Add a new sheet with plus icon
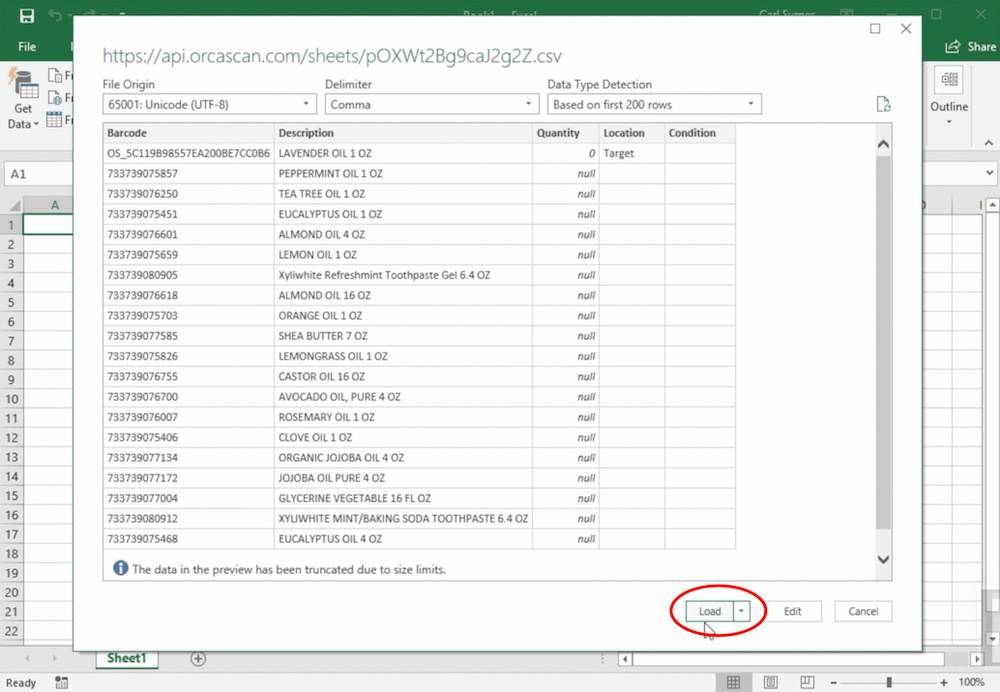This screenshot has height=692, width=1000. point(198,658)
